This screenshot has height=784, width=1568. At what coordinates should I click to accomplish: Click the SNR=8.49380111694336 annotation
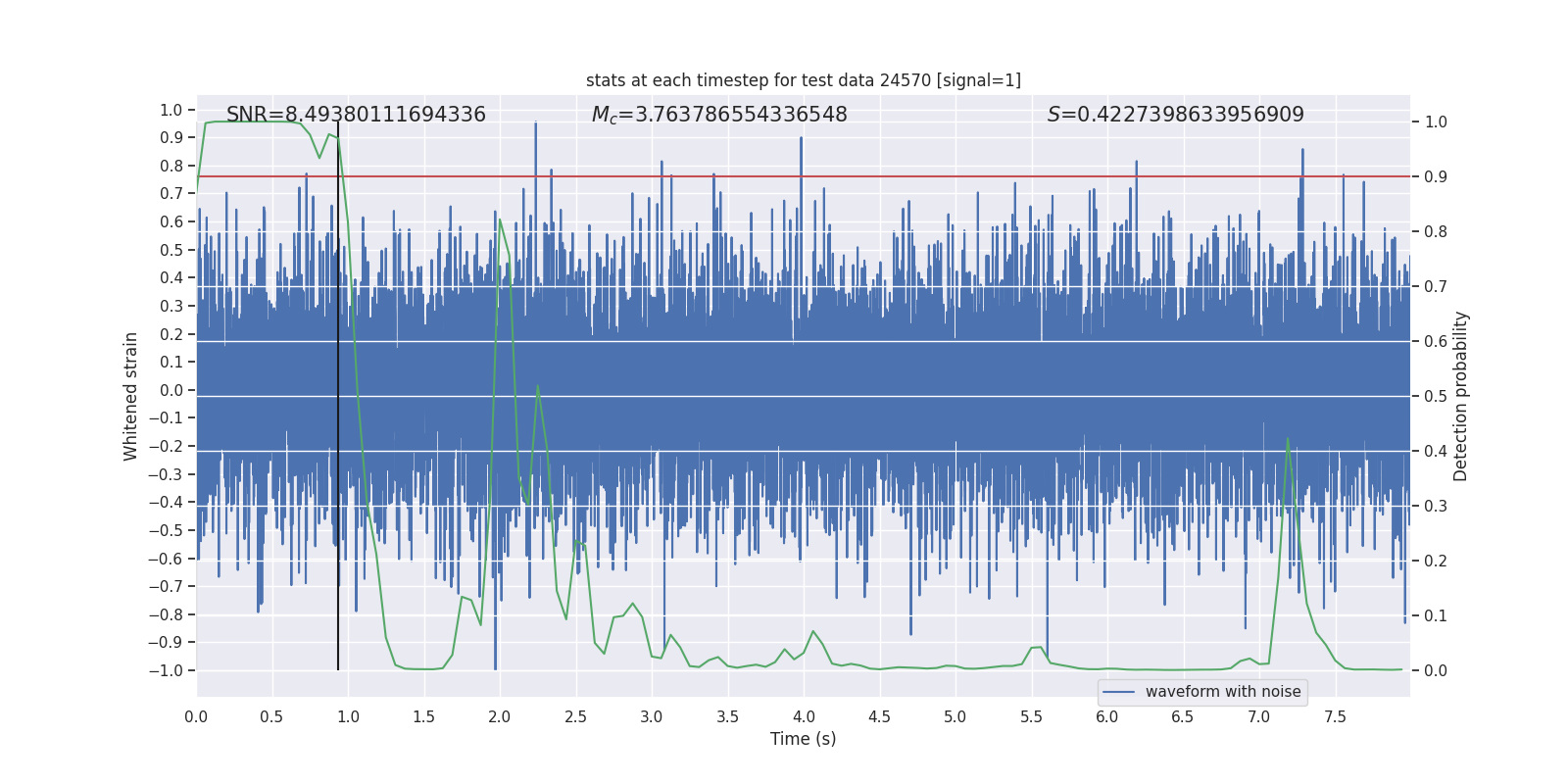pos(356,115)
